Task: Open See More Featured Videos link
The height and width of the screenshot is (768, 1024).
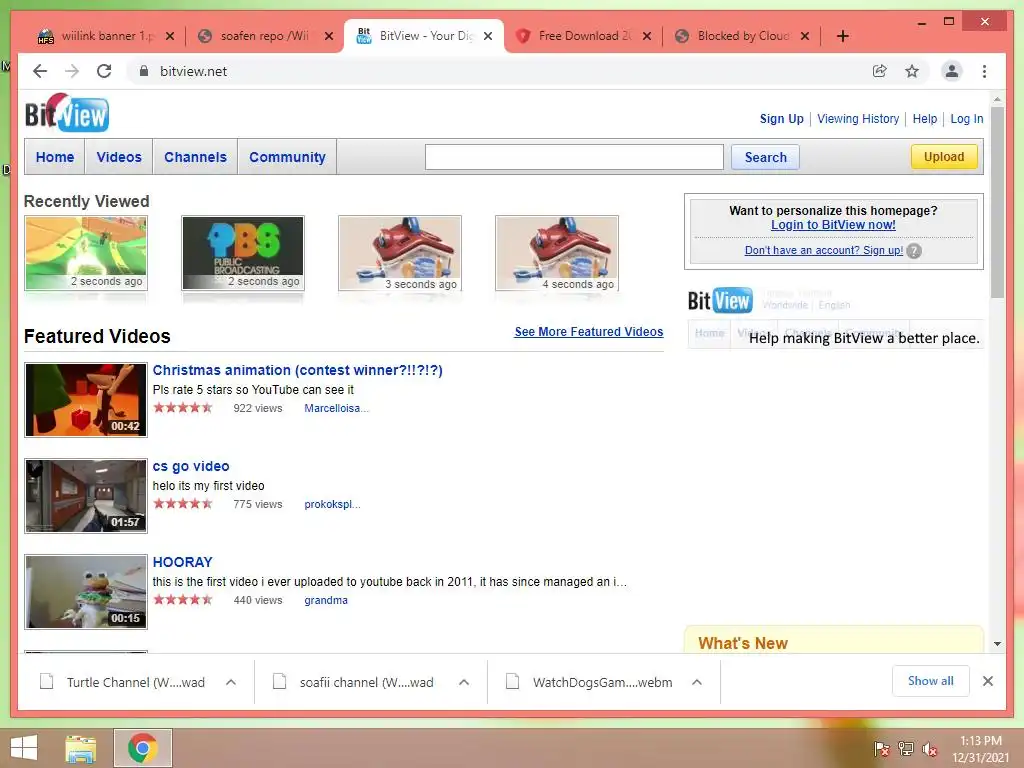Action: 588,332
